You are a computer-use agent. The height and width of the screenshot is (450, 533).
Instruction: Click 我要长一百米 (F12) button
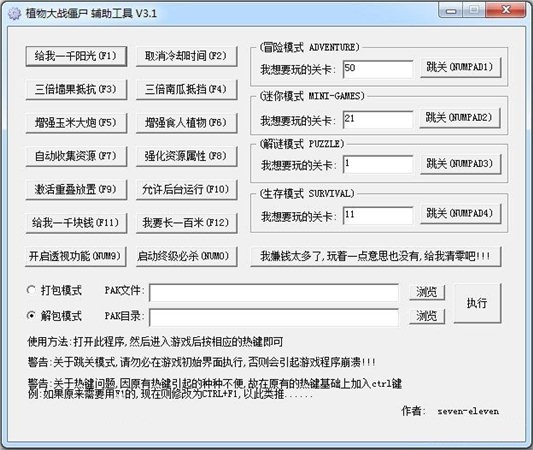tap(186, 223)
